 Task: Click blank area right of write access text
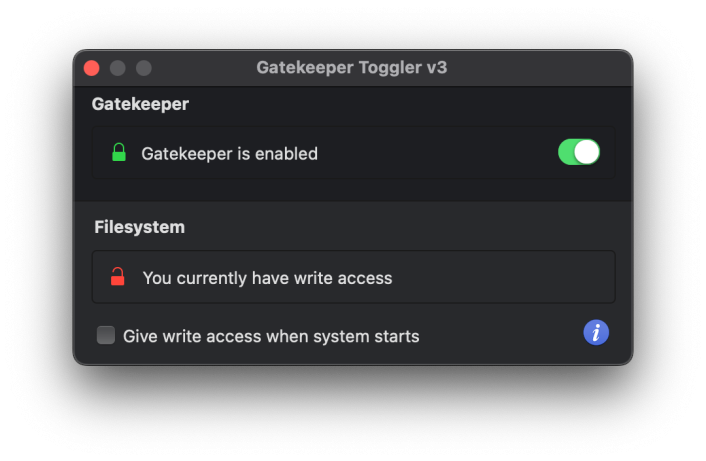tap(500, 278)
